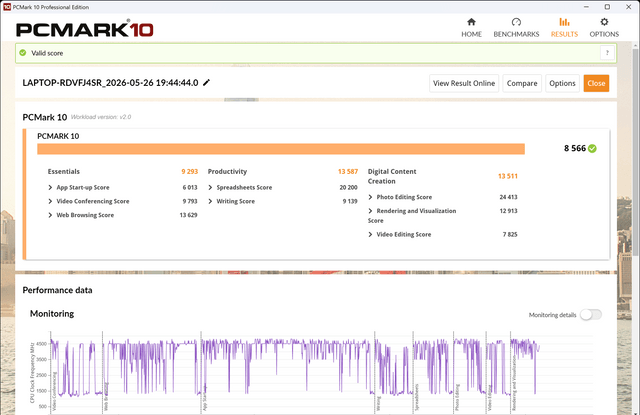The image size is (640, 415).
Task: Click the Writing value 9 139
Action: tap(350, 201)
